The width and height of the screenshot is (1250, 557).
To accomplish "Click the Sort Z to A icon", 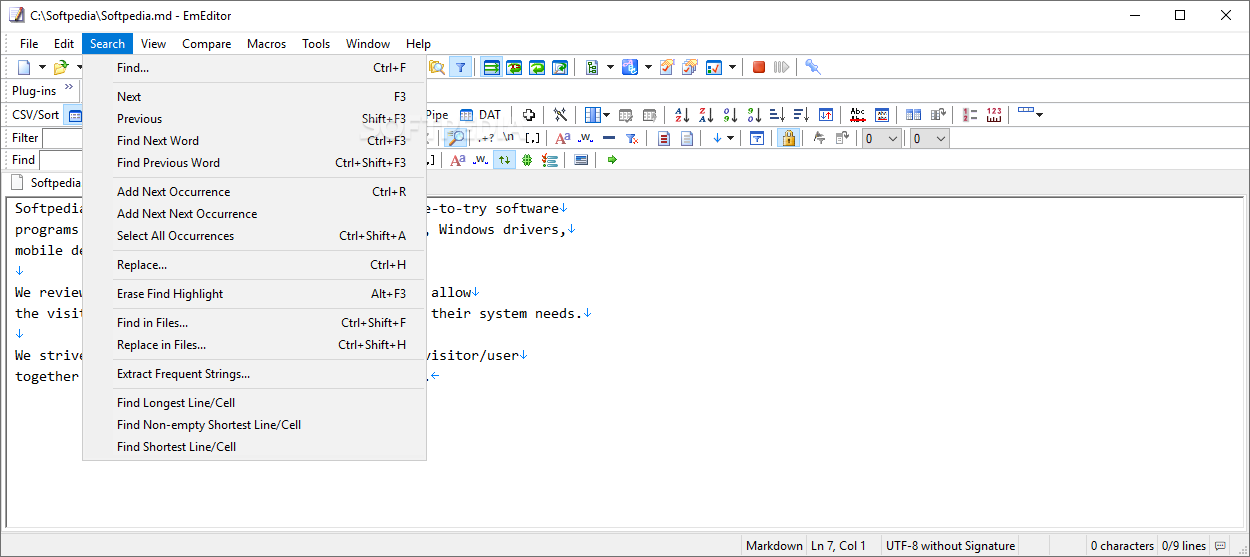I will [x=706, y=115].
